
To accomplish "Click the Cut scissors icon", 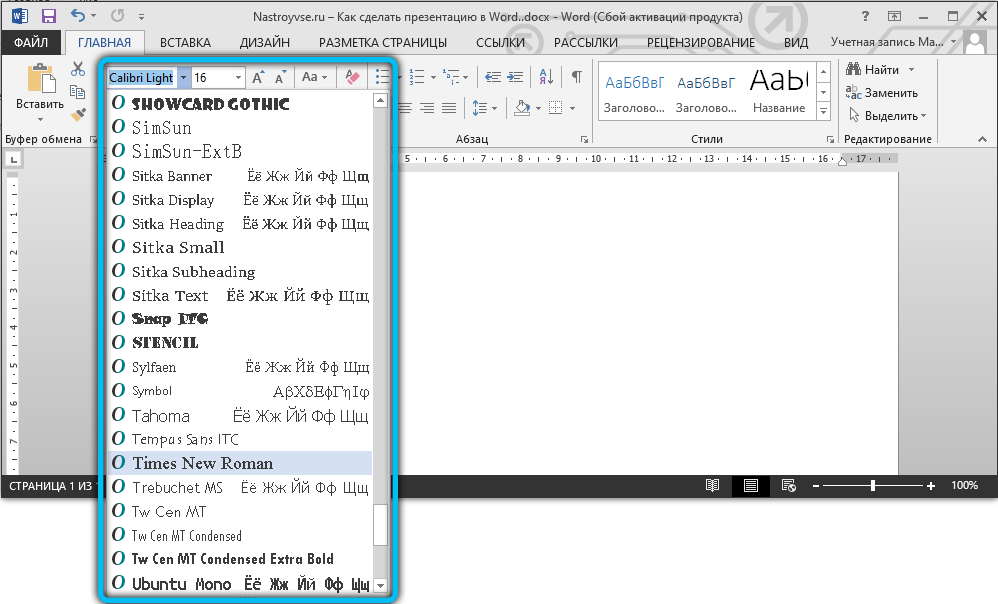I will (x=78, y=69).
